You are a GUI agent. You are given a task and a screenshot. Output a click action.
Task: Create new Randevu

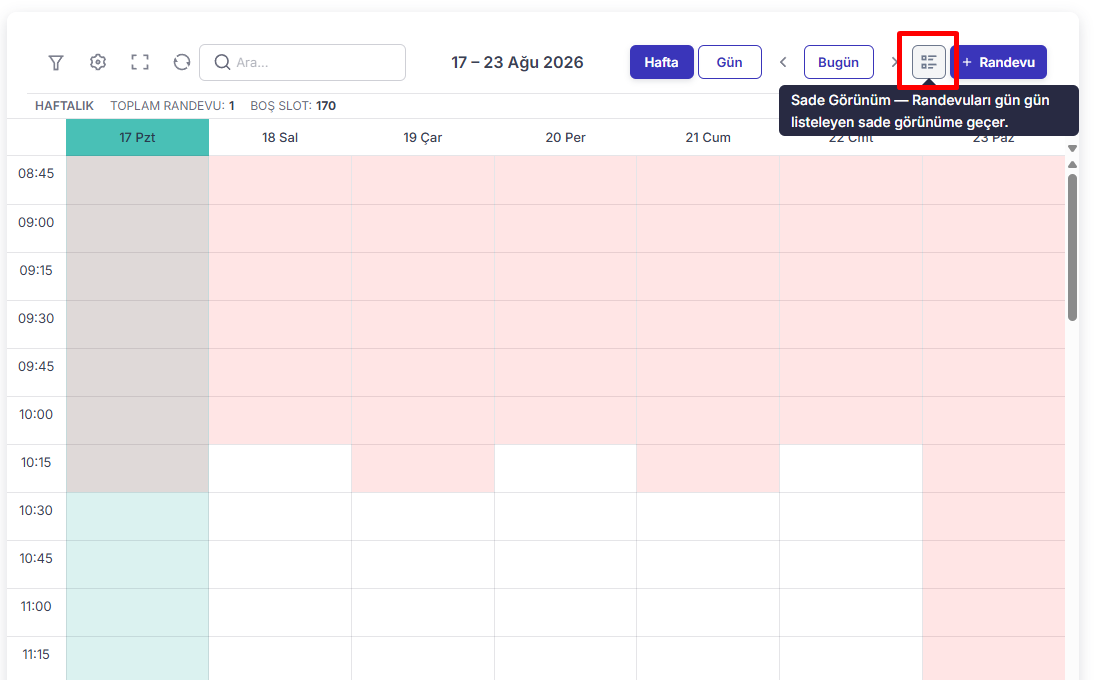pyautogui.click(x=999, y=62)
